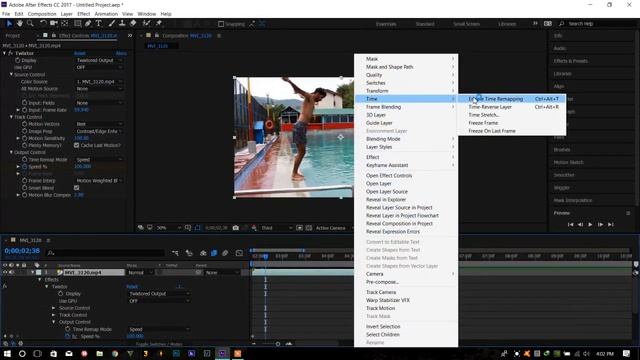Image resolution: width=640 pixels, height=360 pixels.
Task: Click the timeline layer search icon
Action: [x=51, y=253]
